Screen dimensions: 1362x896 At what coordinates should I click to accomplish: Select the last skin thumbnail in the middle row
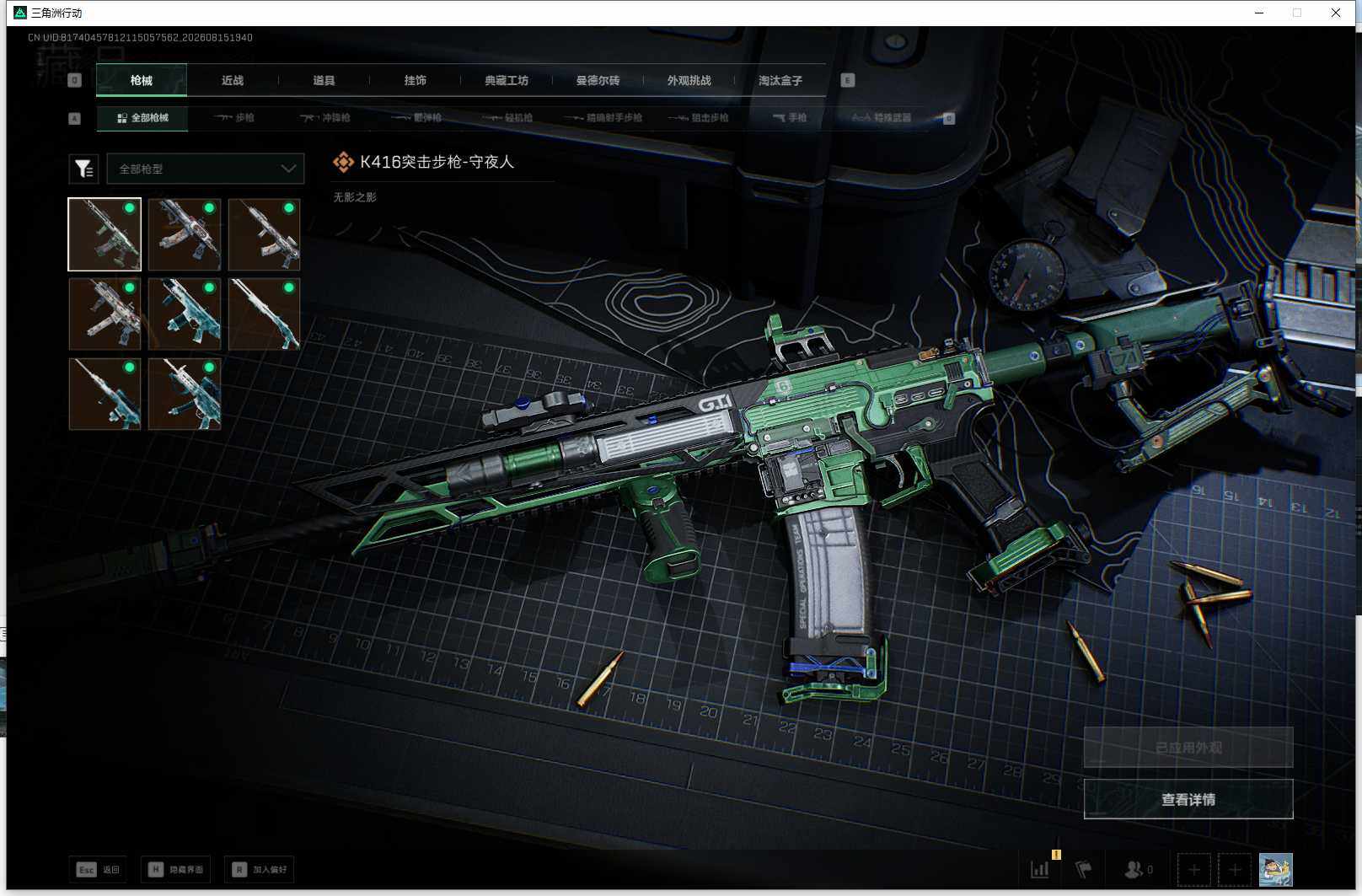264,314
